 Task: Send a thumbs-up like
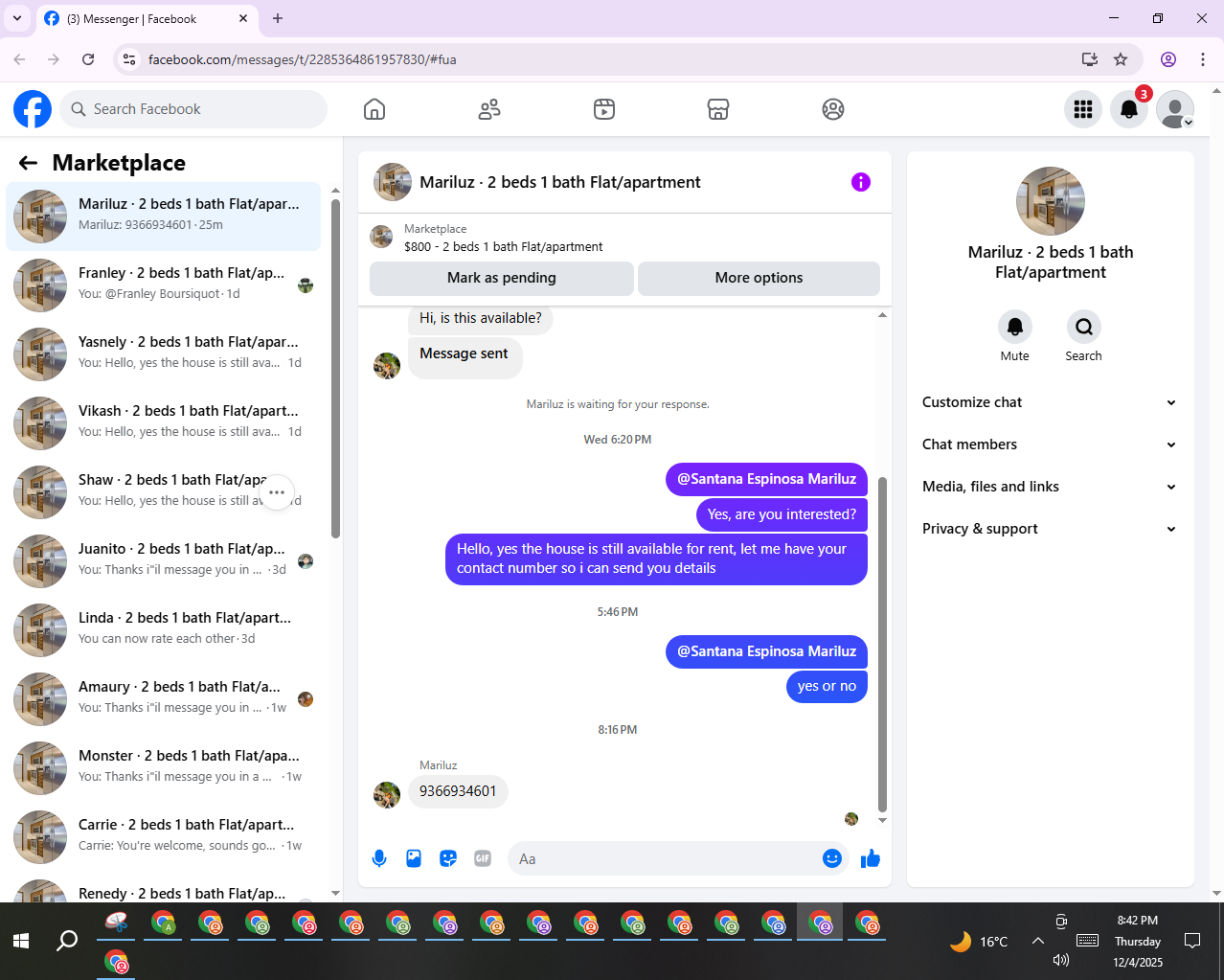click(x=871, y=858)
